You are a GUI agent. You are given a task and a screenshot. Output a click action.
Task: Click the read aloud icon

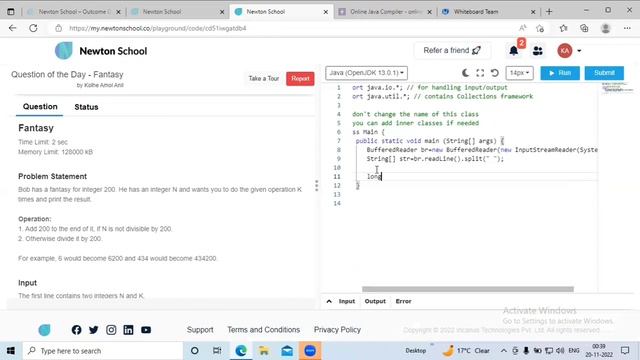click(x=522, y=28)
